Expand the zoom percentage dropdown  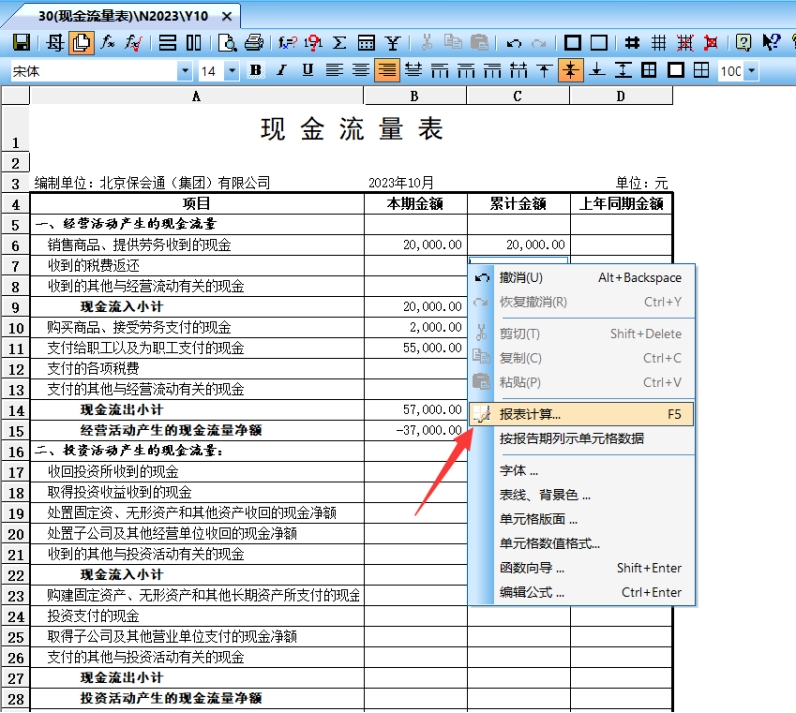click(x=751, y=71)
